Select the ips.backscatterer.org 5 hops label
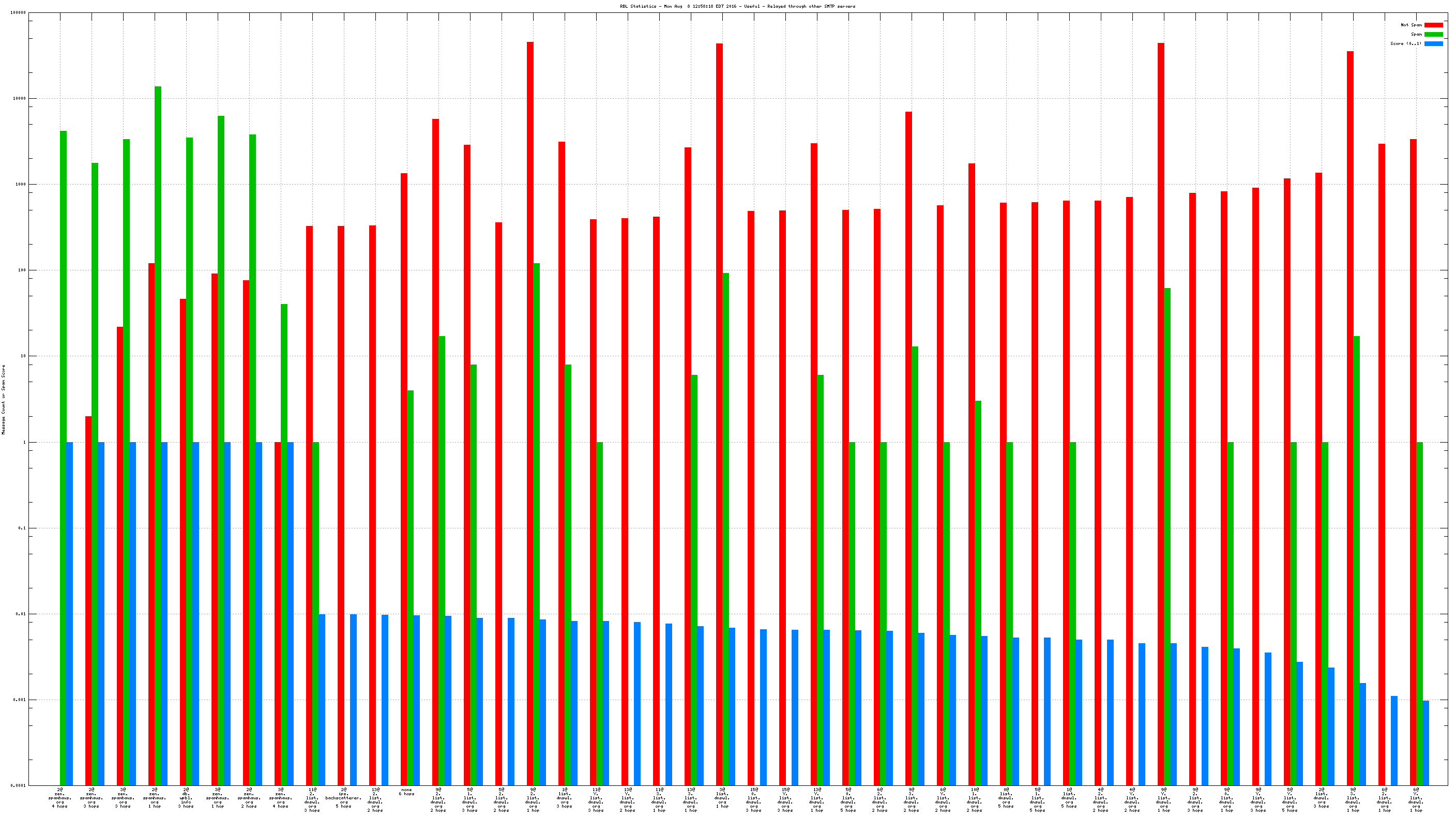 [x=343, y=797]
